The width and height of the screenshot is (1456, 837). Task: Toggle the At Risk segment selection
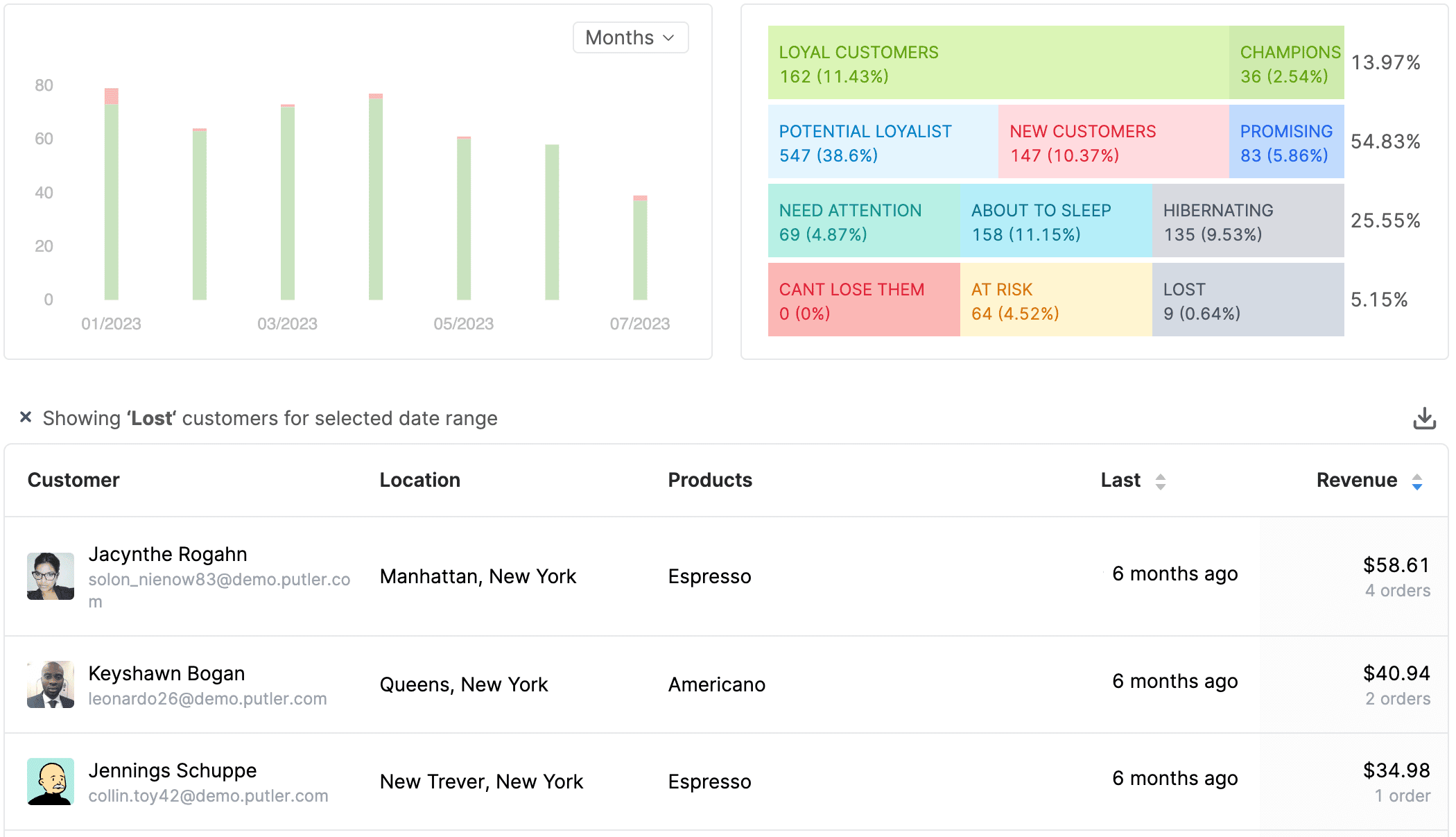tap(1050, 300)
